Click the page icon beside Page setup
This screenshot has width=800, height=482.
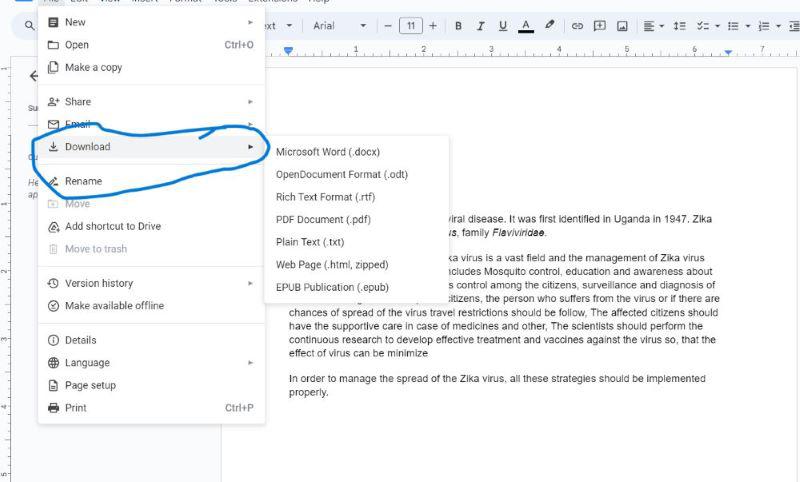click(53, 385)
